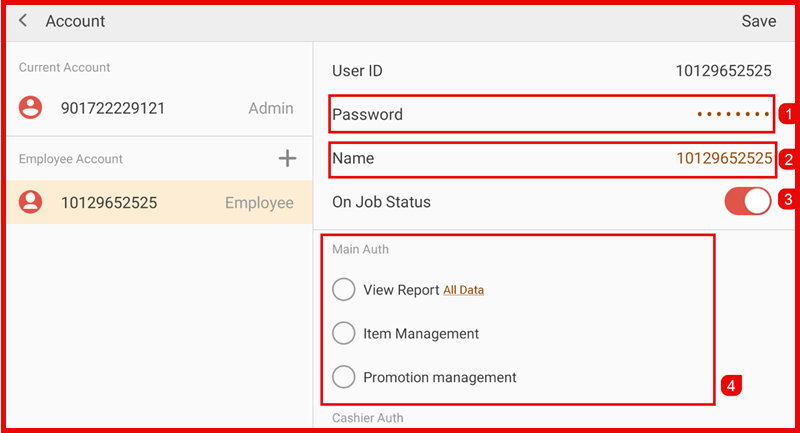Toggle the On Job Status switch
Viewport: 800px width, 433px height.
[748, 201]
